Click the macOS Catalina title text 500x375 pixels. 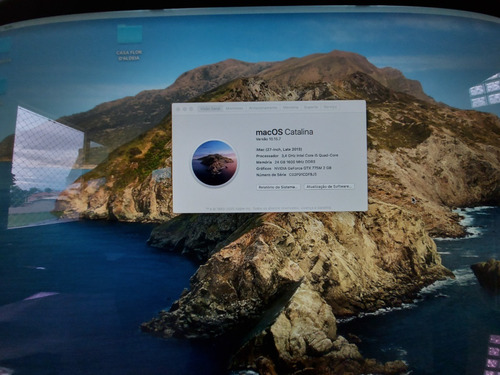[284, 132]
